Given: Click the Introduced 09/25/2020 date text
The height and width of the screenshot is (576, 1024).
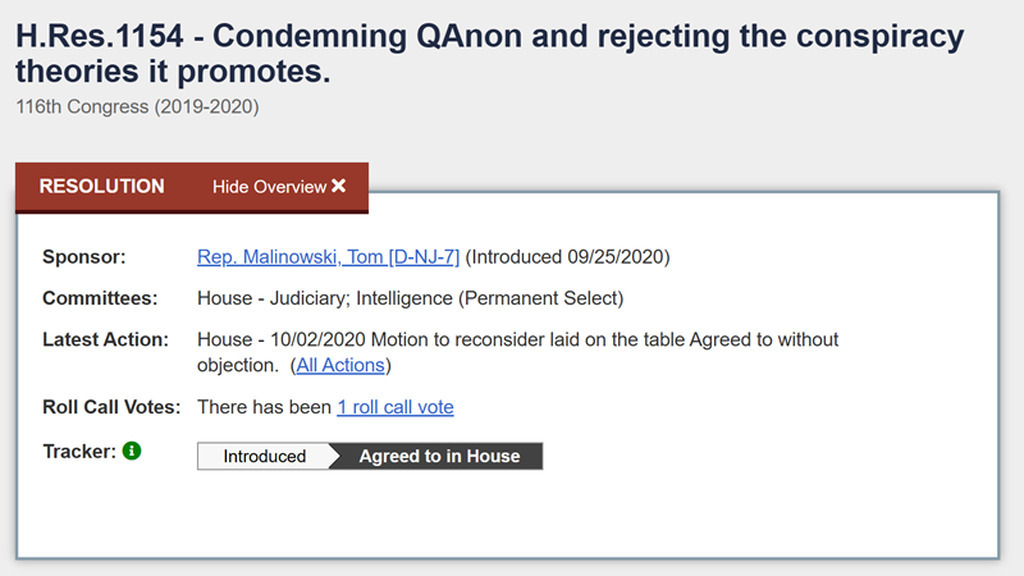Looking at the screenshot, I should (x=568, y=257).
